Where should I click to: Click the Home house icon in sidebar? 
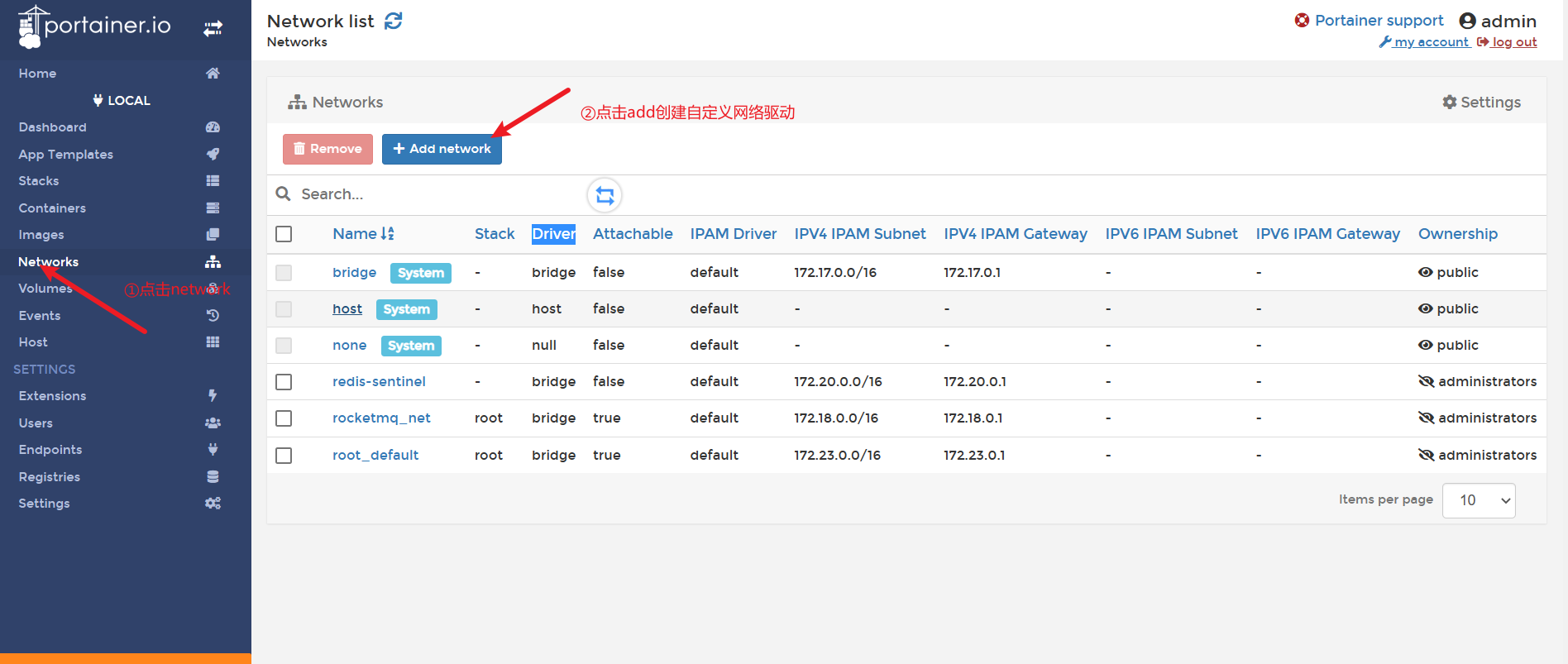(x=213, y=74)
